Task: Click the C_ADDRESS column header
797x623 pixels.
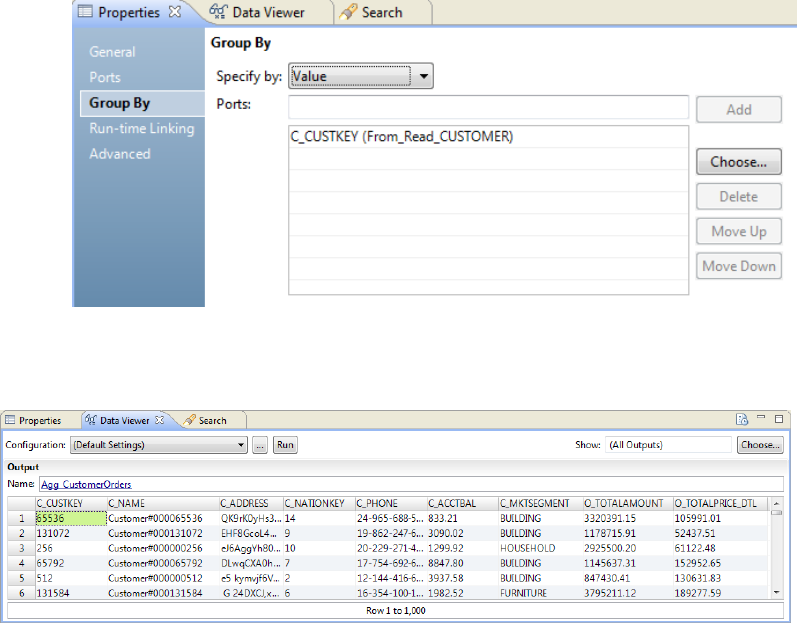Action: click(x=251, y=504)
